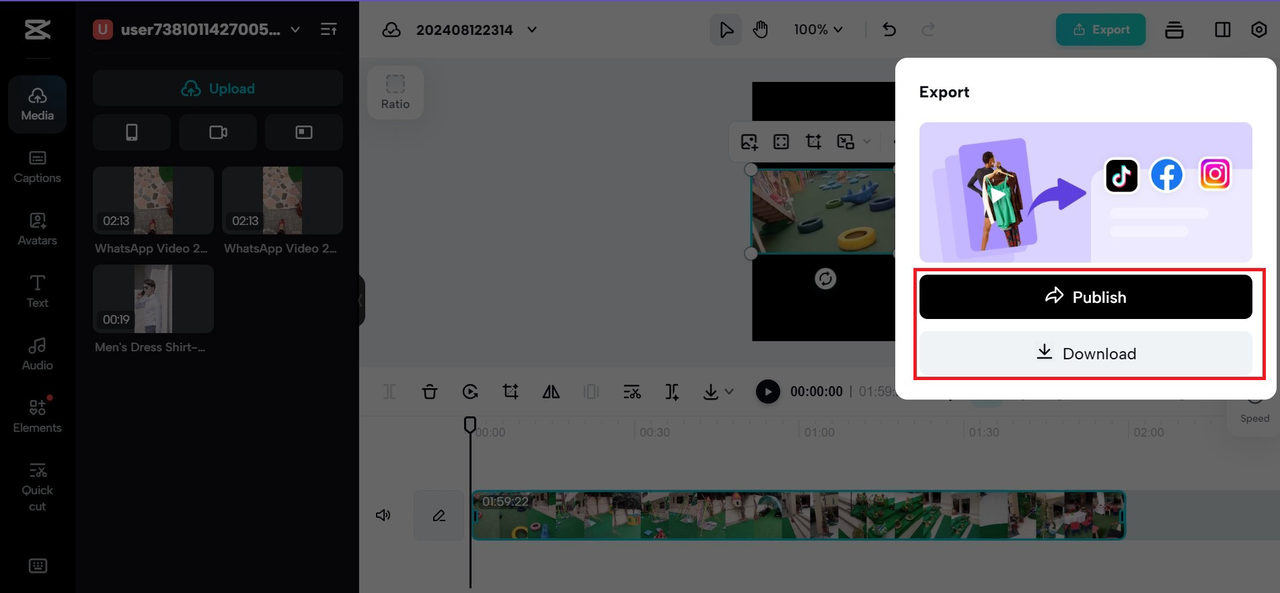Click the Publish button
The height and width of the screenshot is (593, 1280).
[1086, 297]
